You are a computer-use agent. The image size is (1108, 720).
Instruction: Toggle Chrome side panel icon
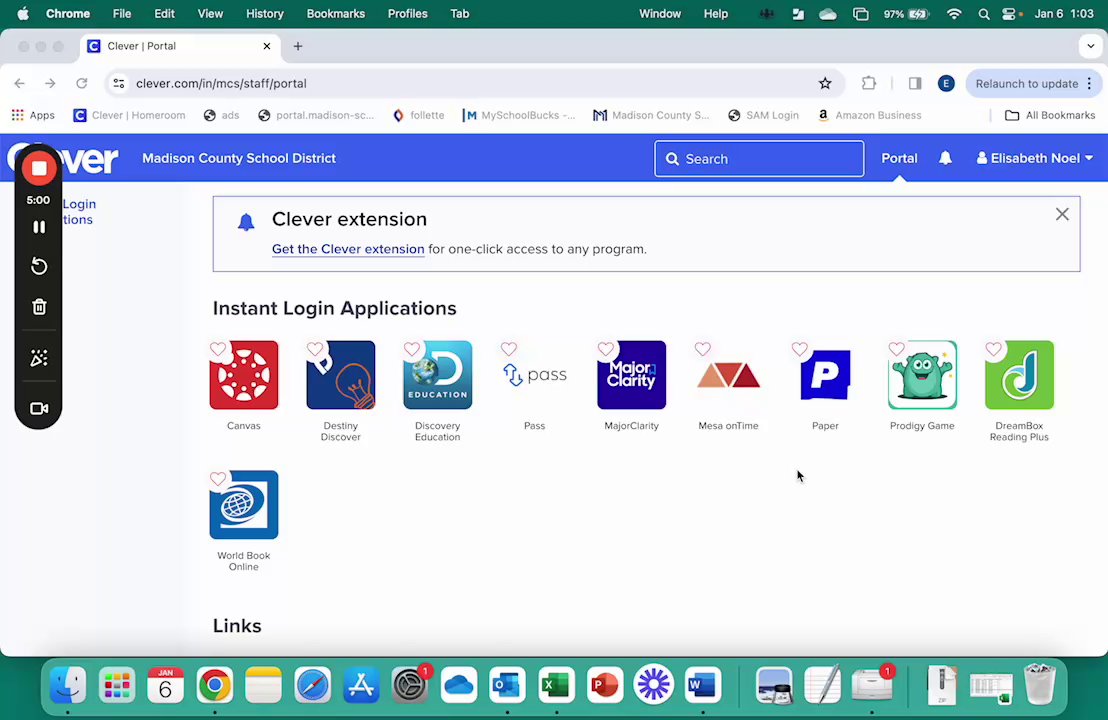[x=915, y=83]
